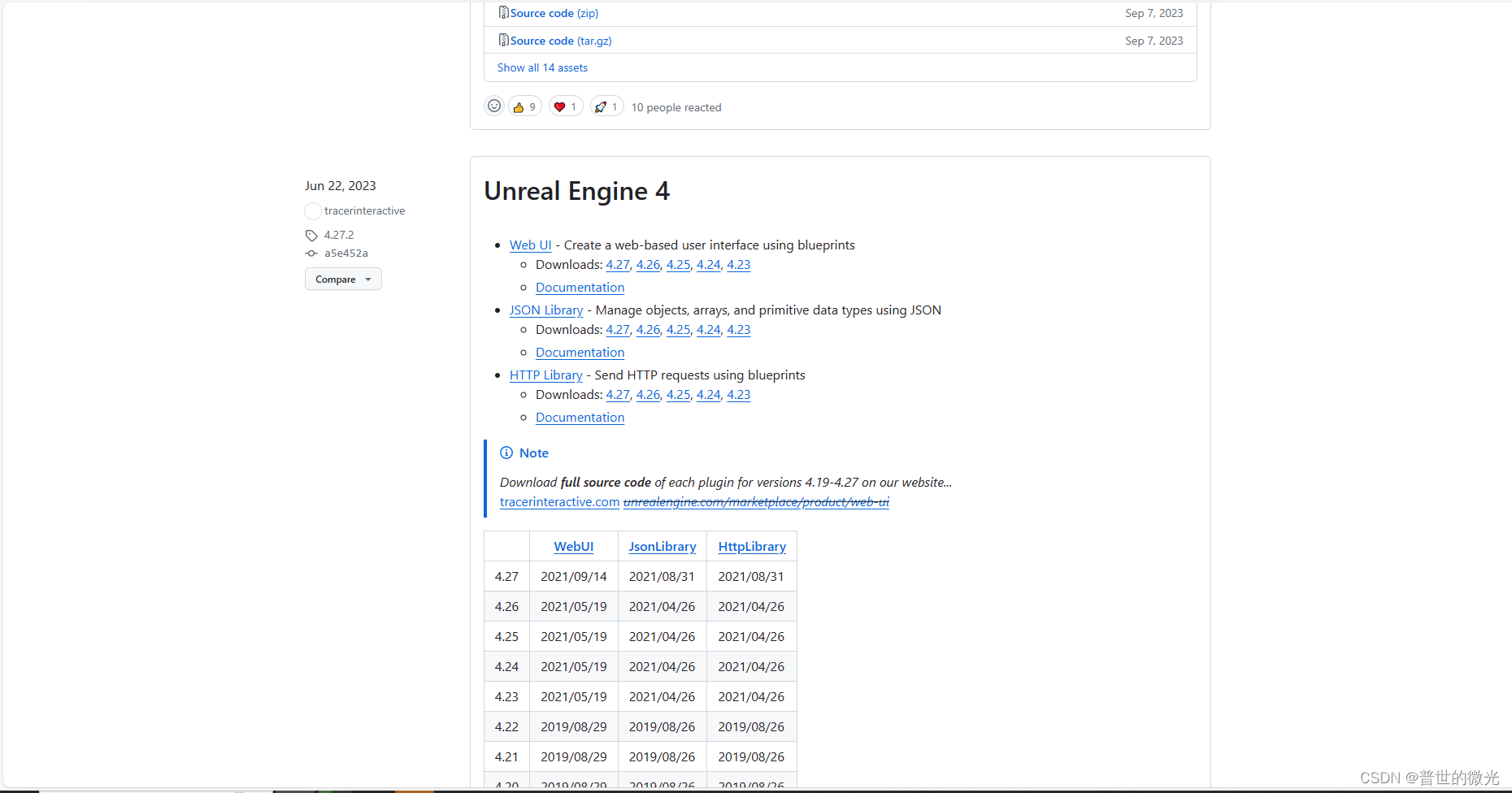Click the Note info icon

(x=506, y=453)
